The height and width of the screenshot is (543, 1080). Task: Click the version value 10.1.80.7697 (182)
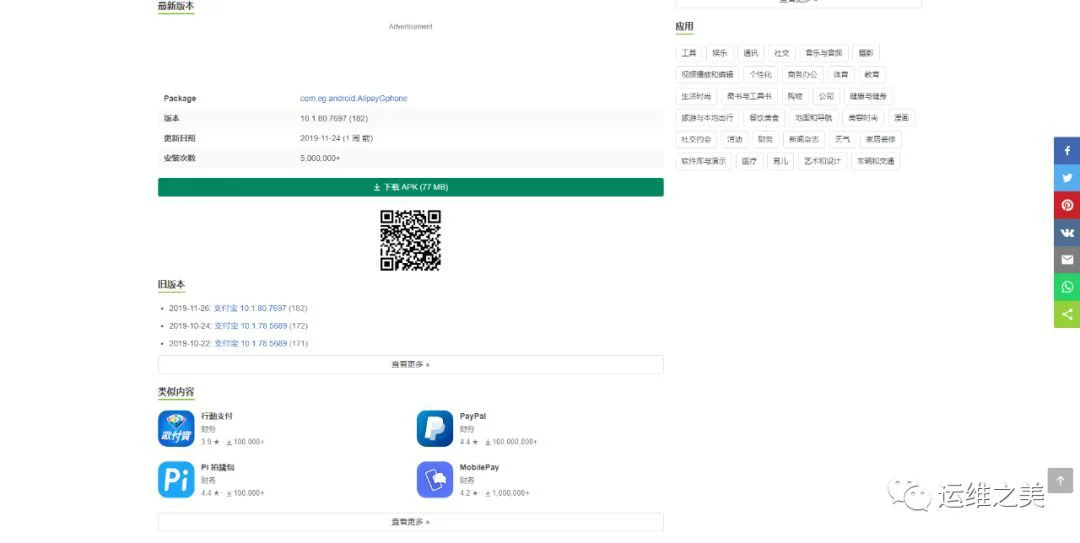coord(334,119)
